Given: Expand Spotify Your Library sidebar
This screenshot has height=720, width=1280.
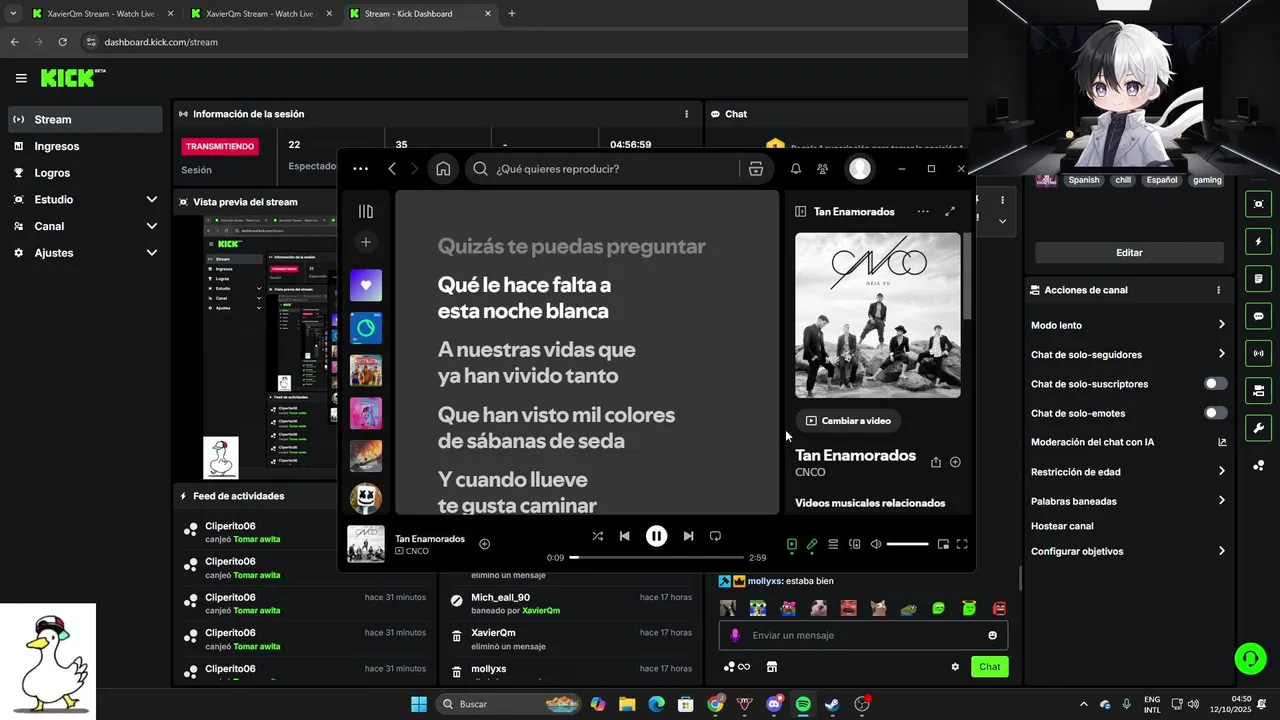Looking at the screenshot, I should [x=366, y=211].
